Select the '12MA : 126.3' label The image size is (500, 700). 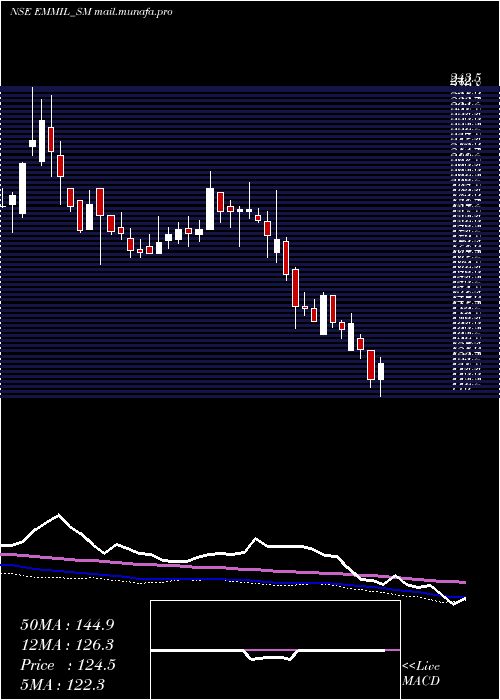pyautogui.click(x=67, y=645)
